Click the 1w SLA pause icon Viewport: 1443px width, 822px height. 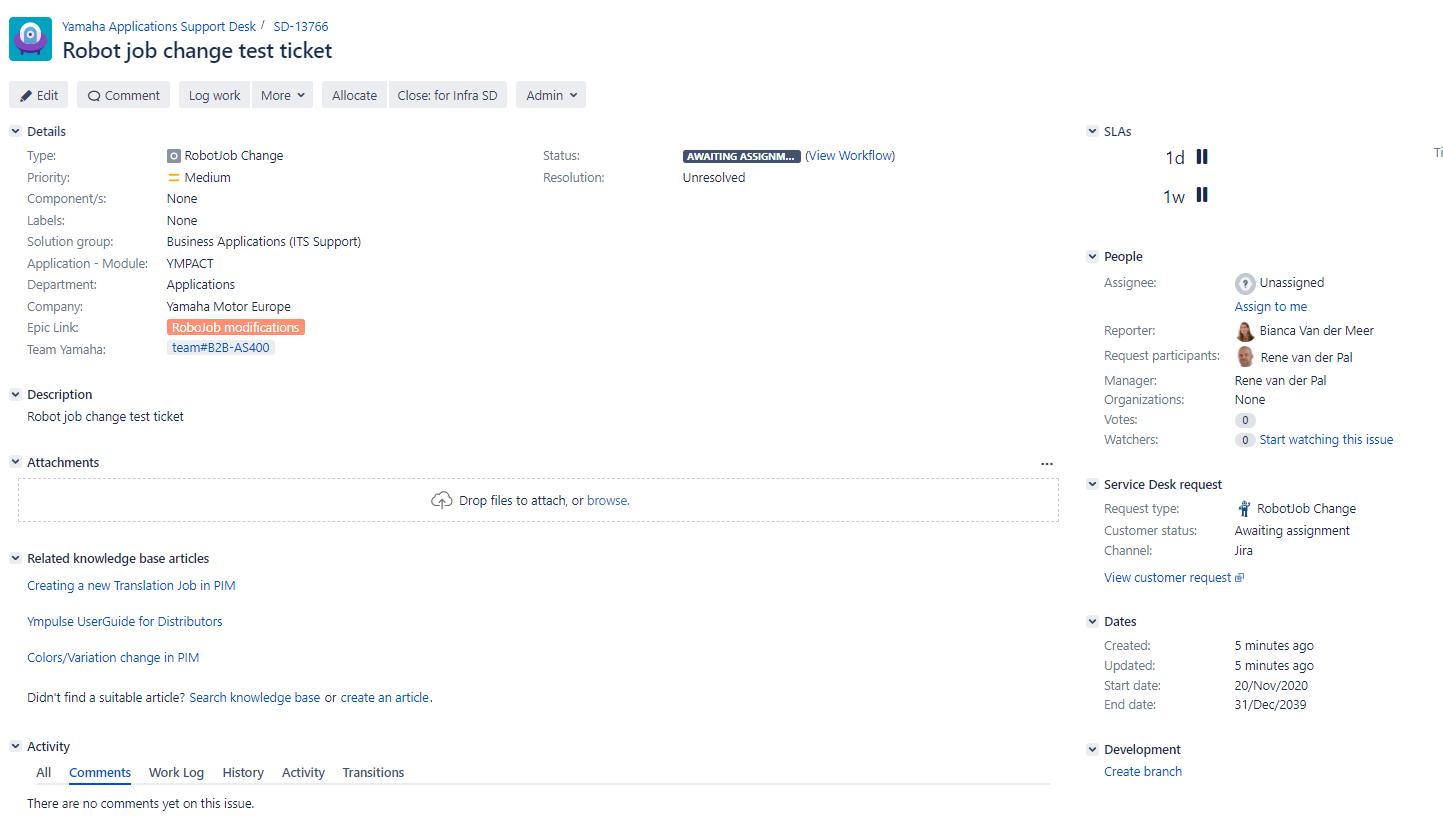tap(1202, 195)
